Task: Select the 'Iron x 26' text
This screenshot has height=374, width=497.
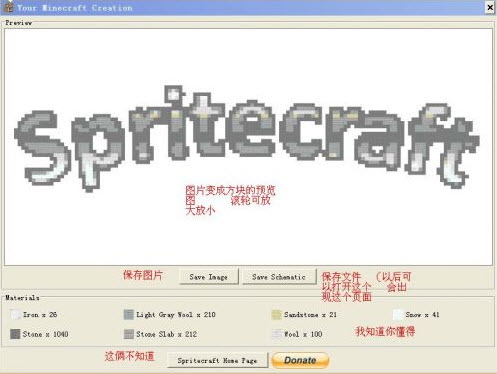Action: point(40,314)
